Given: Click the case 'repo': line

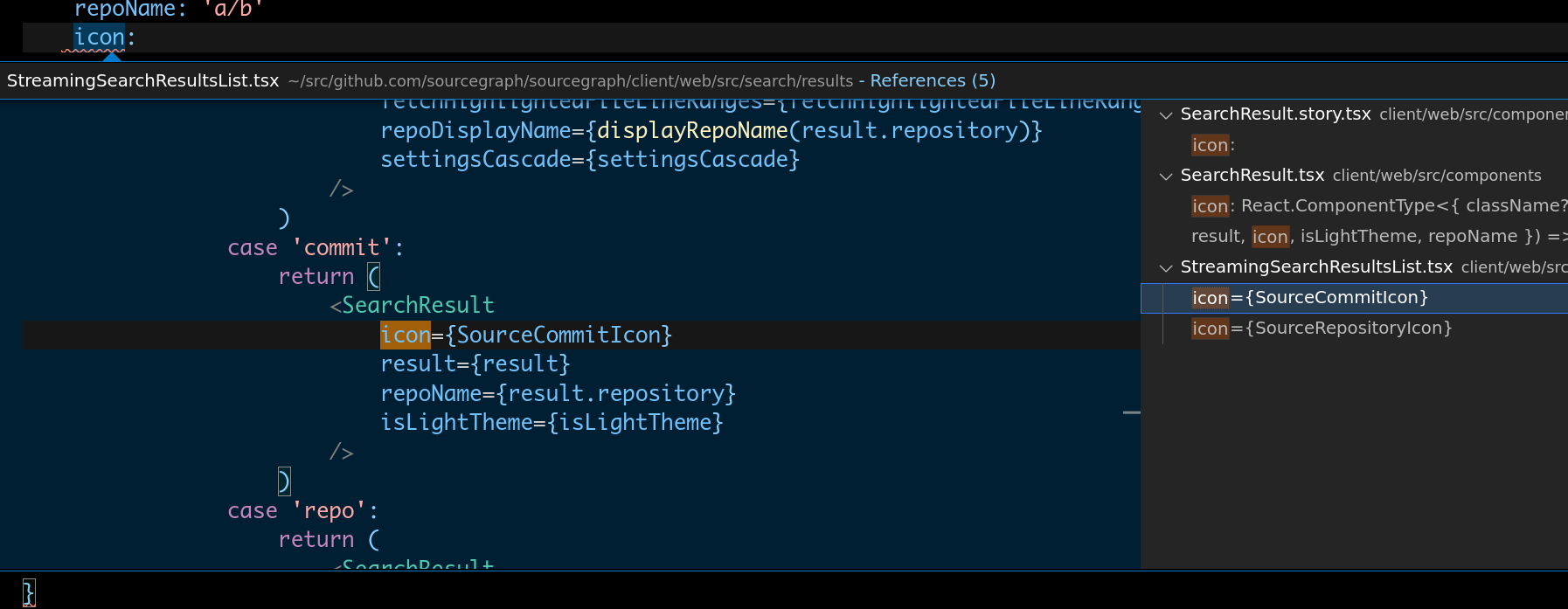Looking at the screenshot, I should [302, 511].
